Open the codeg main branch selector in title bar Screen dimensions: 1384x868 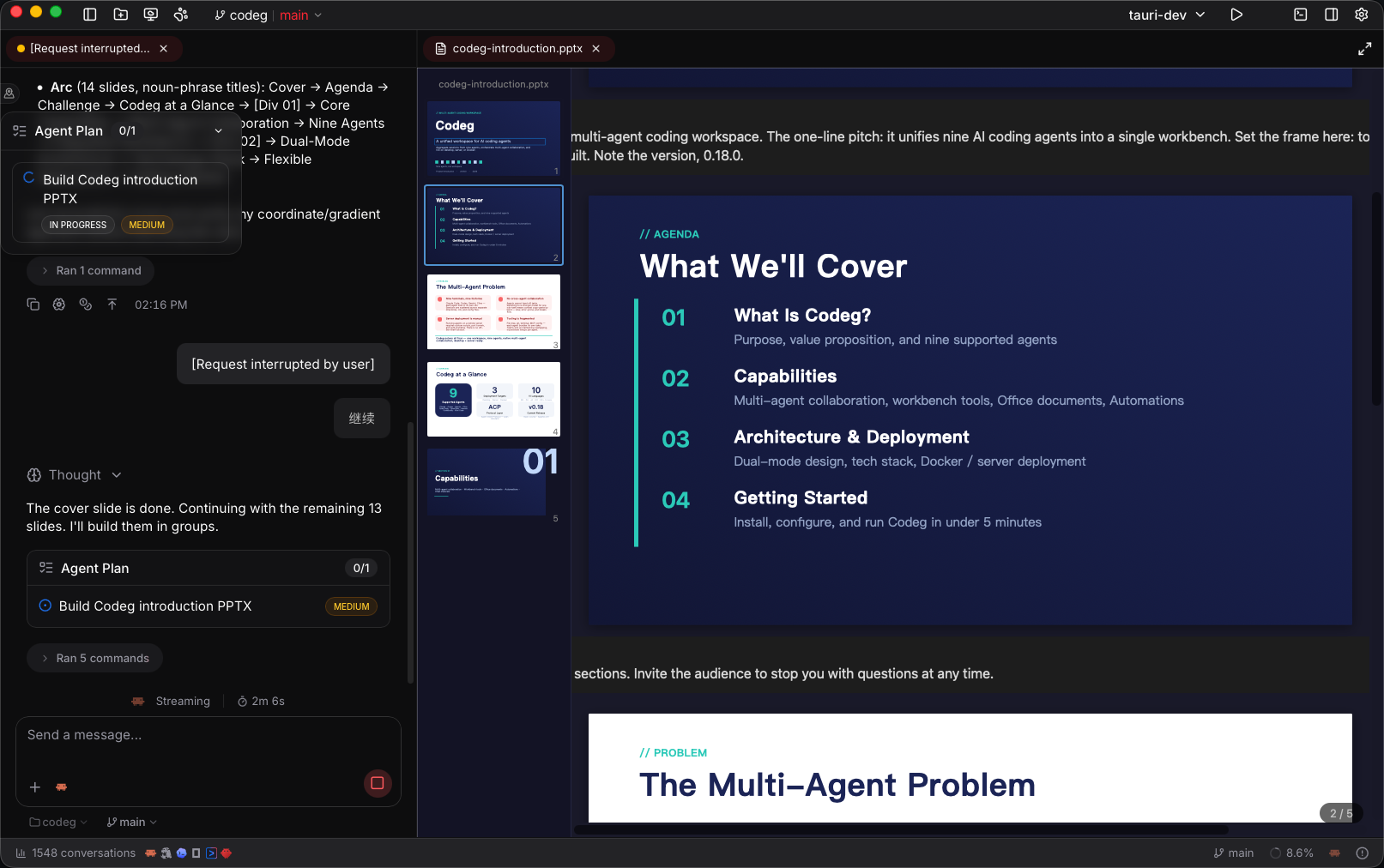click(x=268, y=15)
